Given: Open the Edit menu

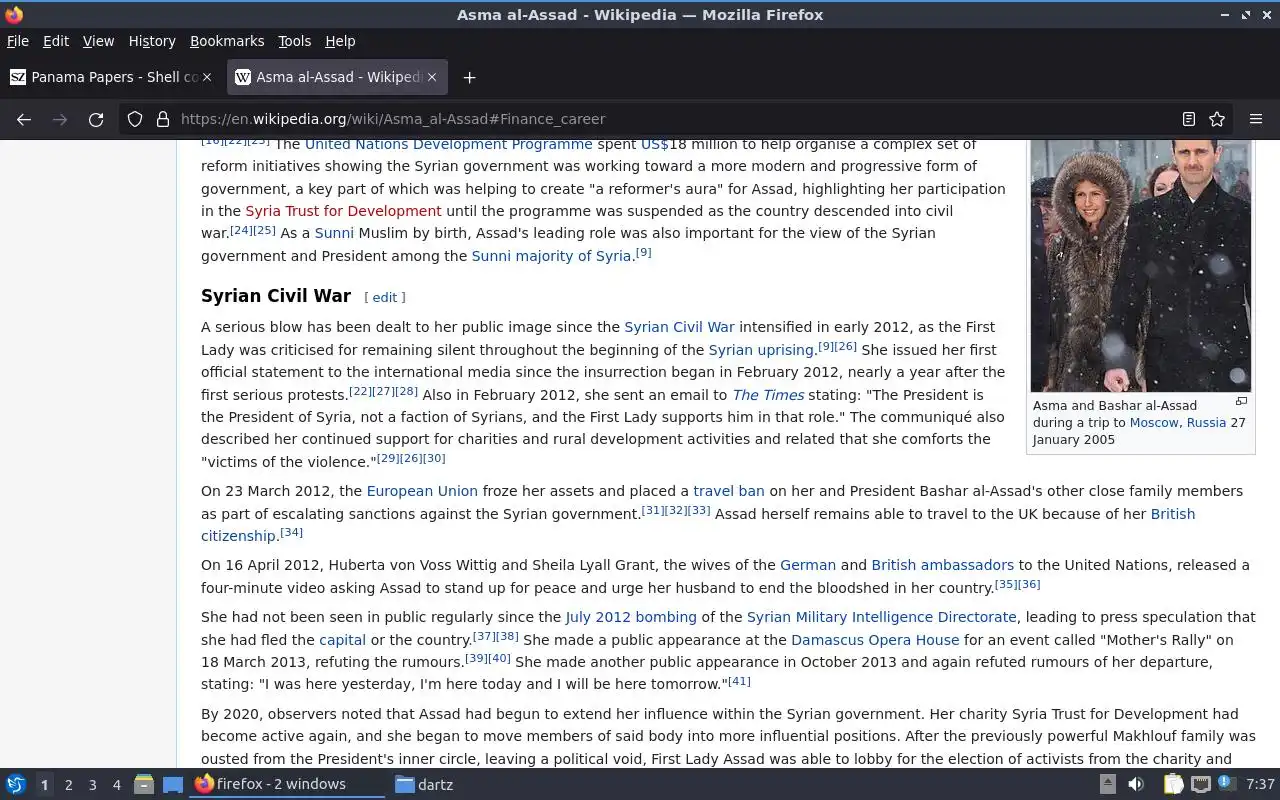Looking at the screenshot, I should point(56,41).
